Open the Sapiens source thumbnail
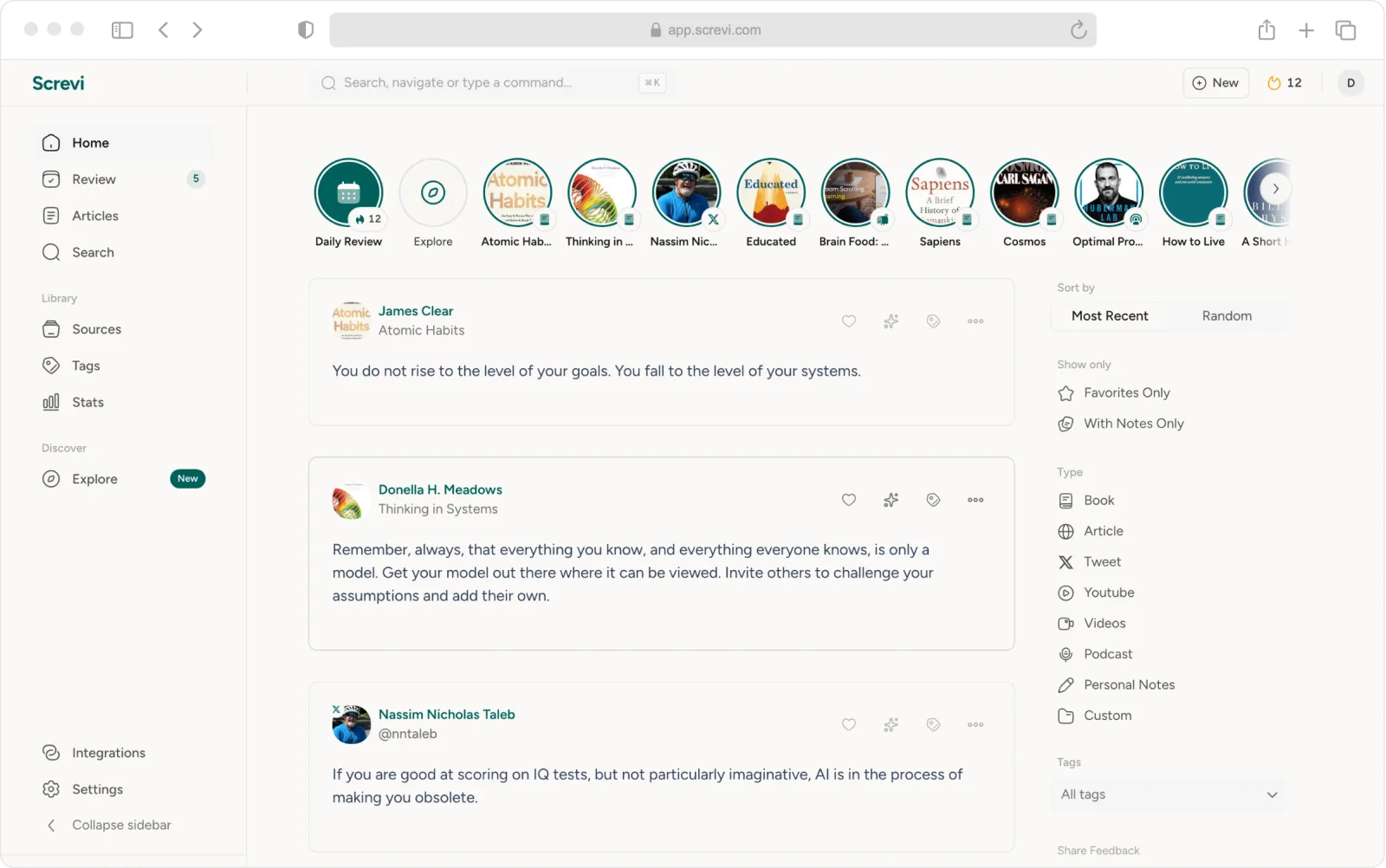This screenshot has width=1386, height=868. [940, 192]
